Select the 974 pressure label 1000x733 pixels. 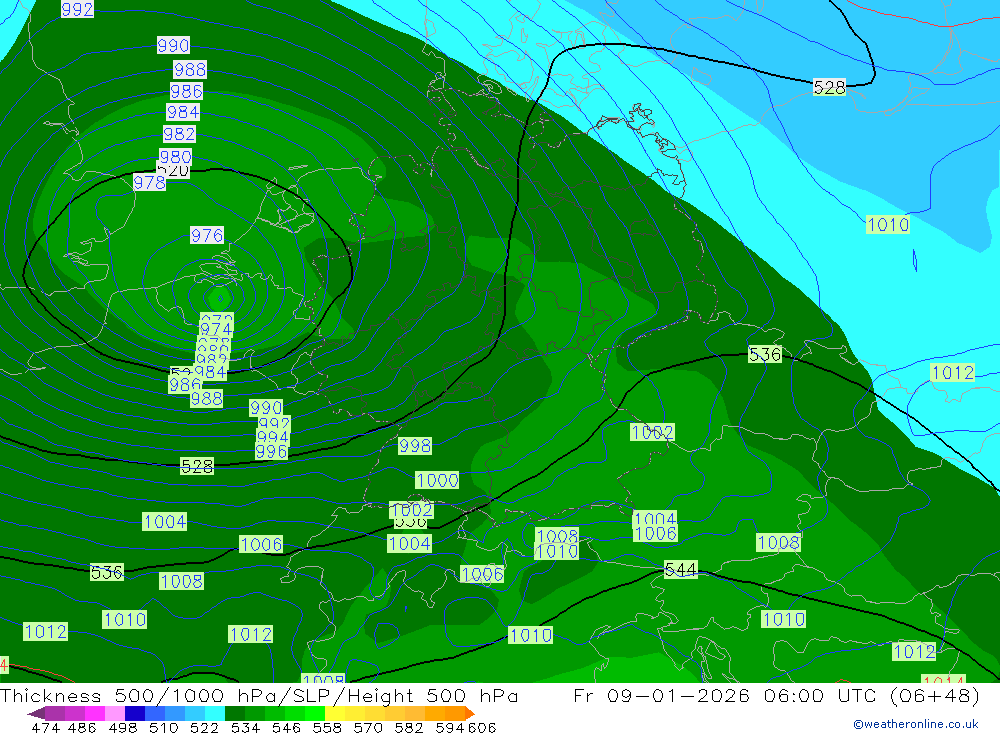click(x=216, y=329)
